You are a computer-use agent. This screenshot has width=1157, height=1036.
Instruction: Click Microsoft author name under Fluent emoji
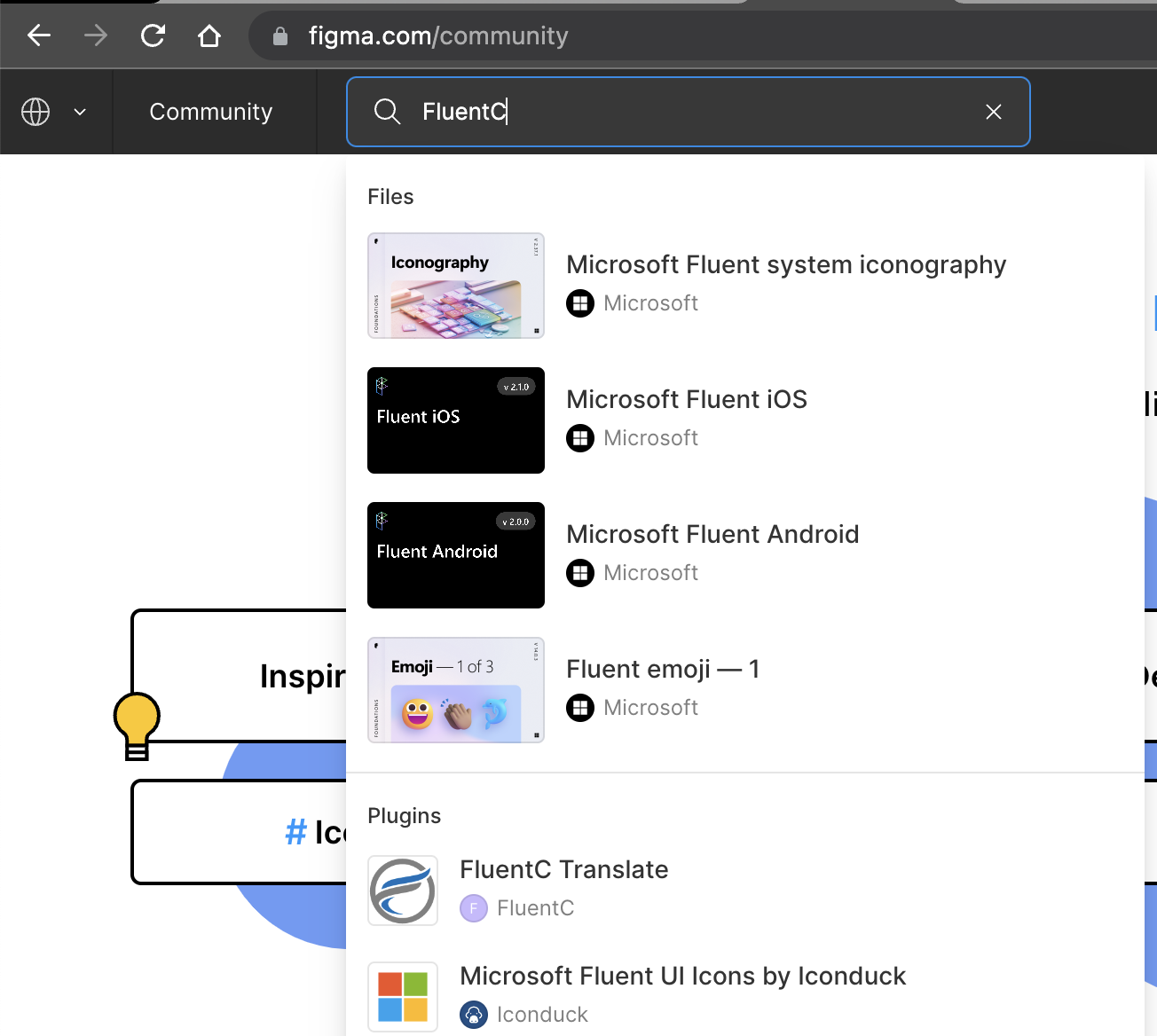(650, 708)
